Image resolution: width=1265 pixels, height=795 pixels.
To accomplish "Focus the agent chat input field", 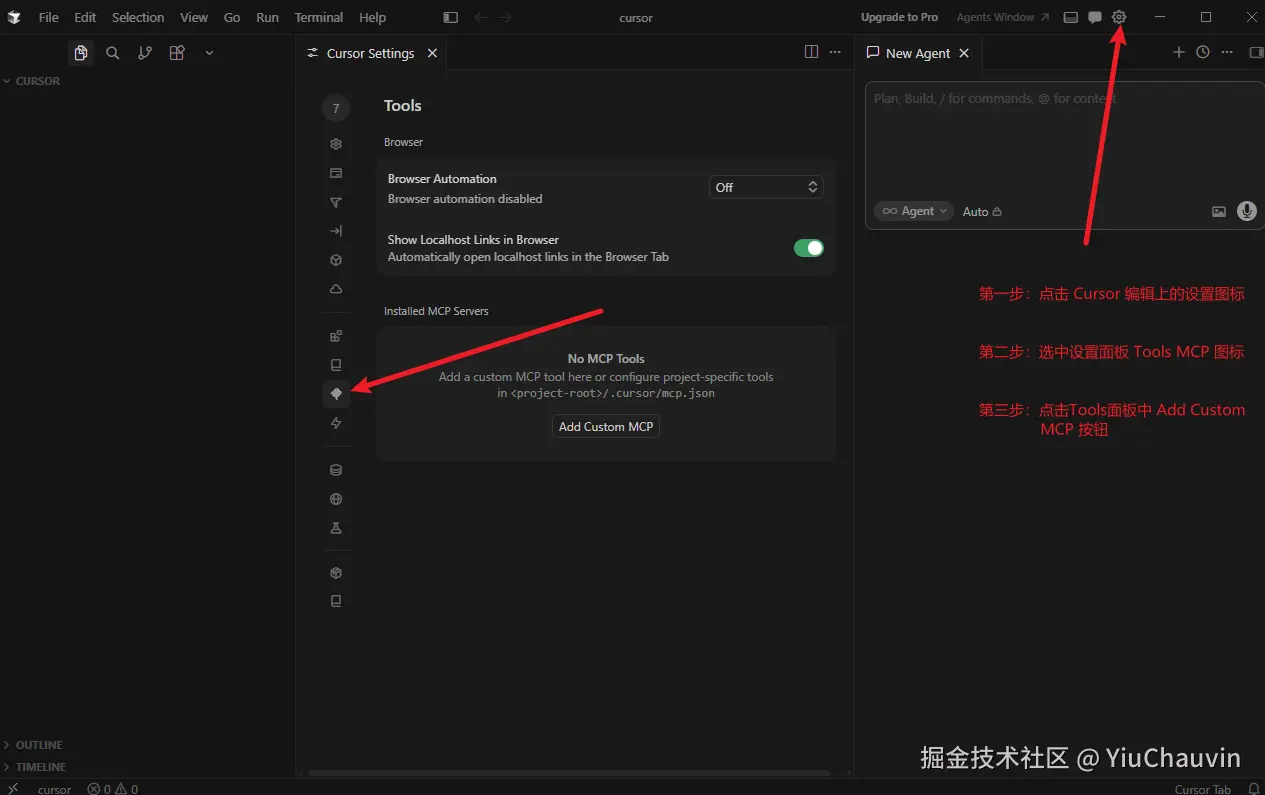I will tap(1064, 140).
